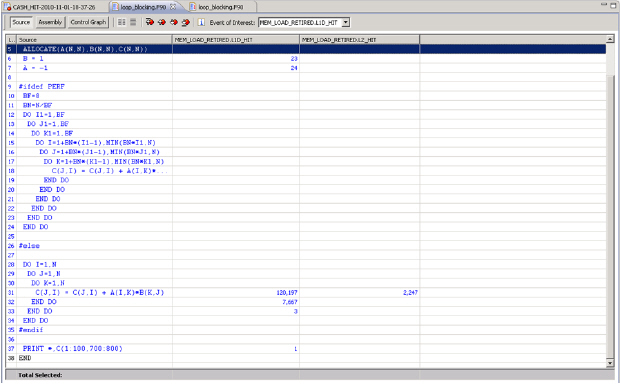Click the stacked rows layout icon
The width and height of the screenshot is (620, 384).
[x=133, y=22]
